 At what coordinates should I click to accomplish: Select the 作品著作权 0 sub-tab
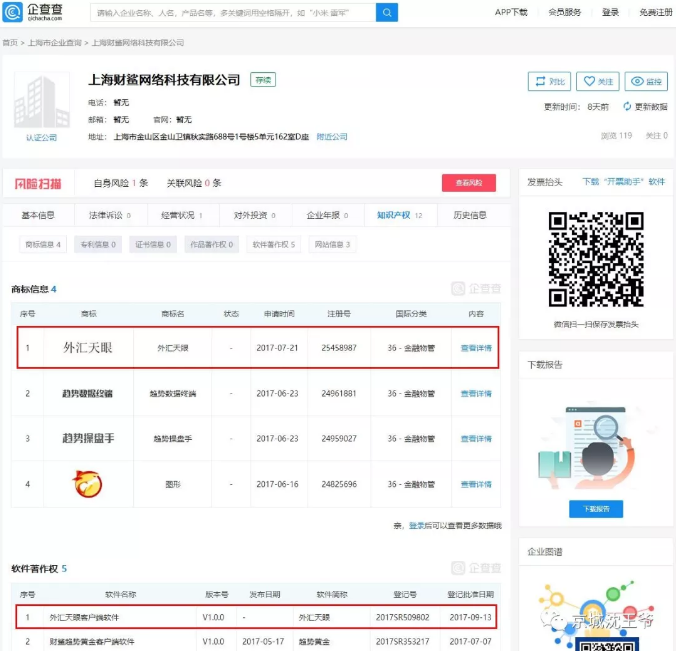212,245
